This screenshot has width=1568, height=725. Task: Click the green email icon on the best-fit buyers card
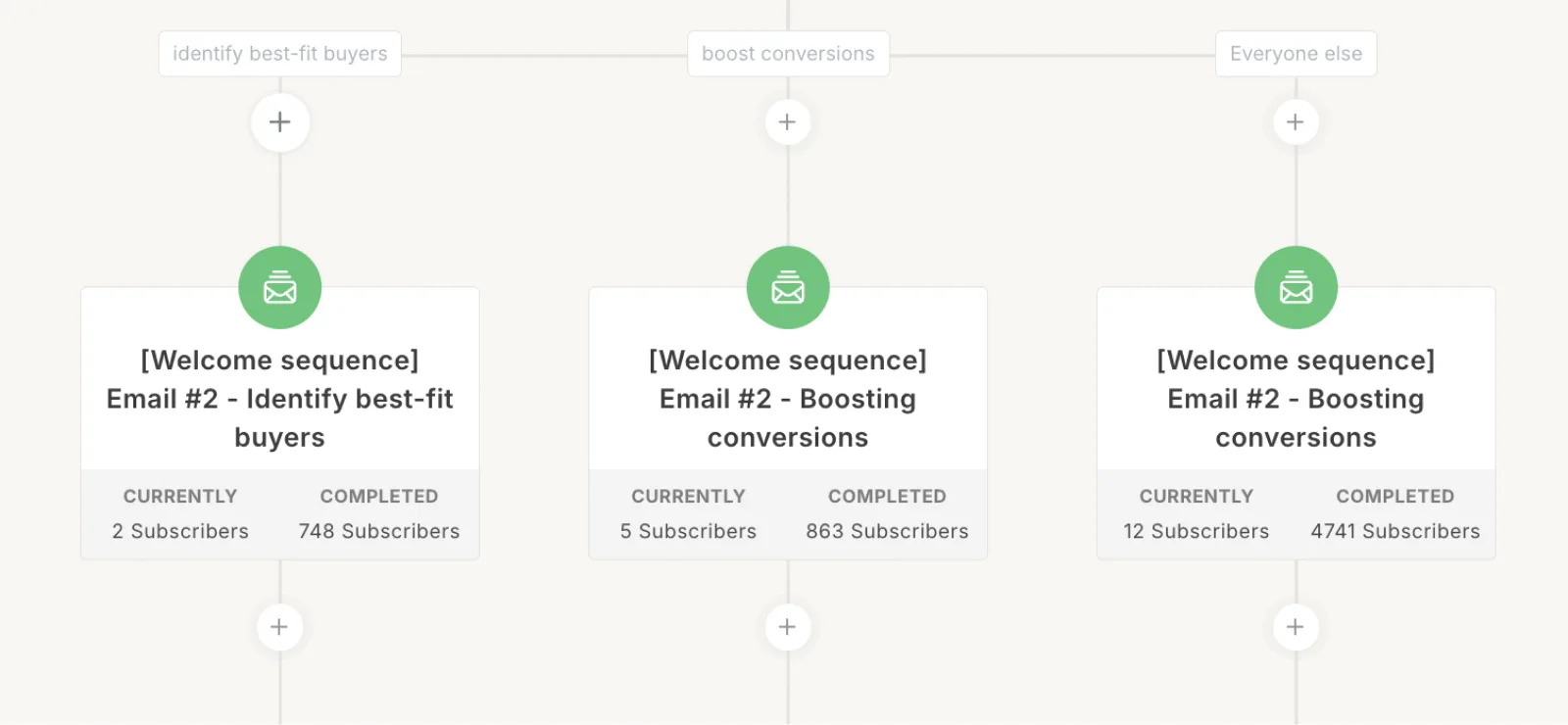tap(280, 288)
